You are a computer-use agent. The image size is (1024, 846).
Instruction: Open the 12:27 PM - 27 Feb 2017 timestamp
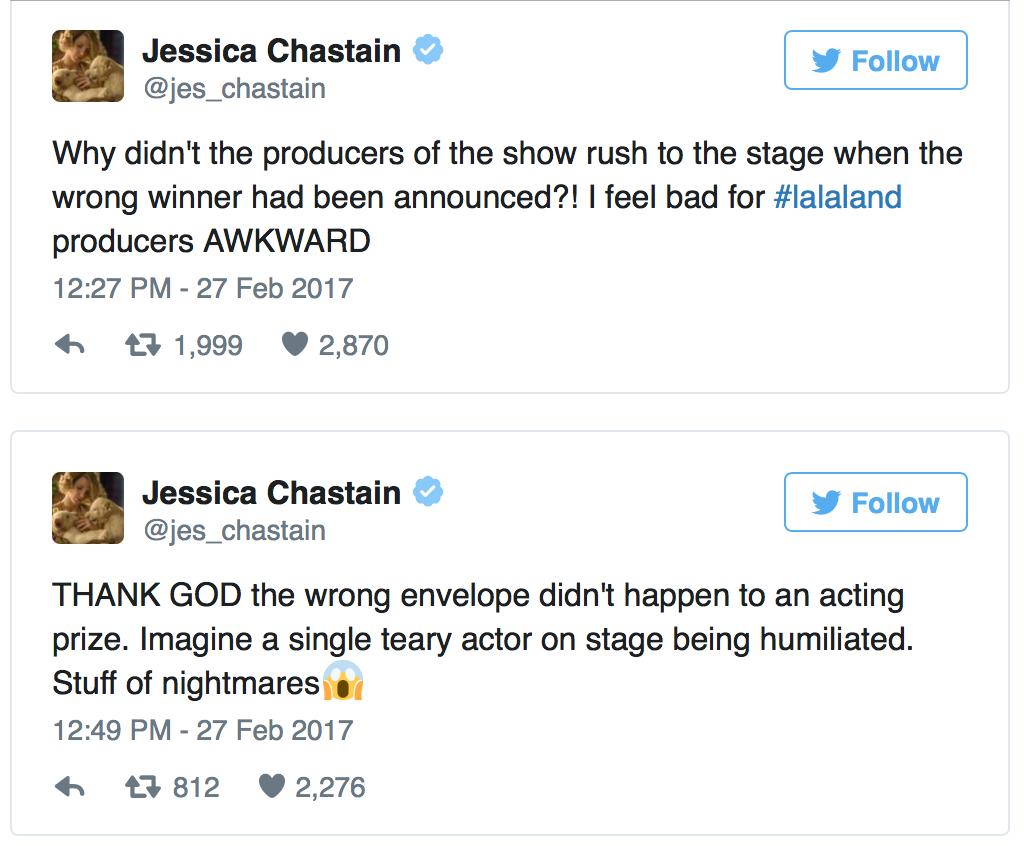[202, 289]
